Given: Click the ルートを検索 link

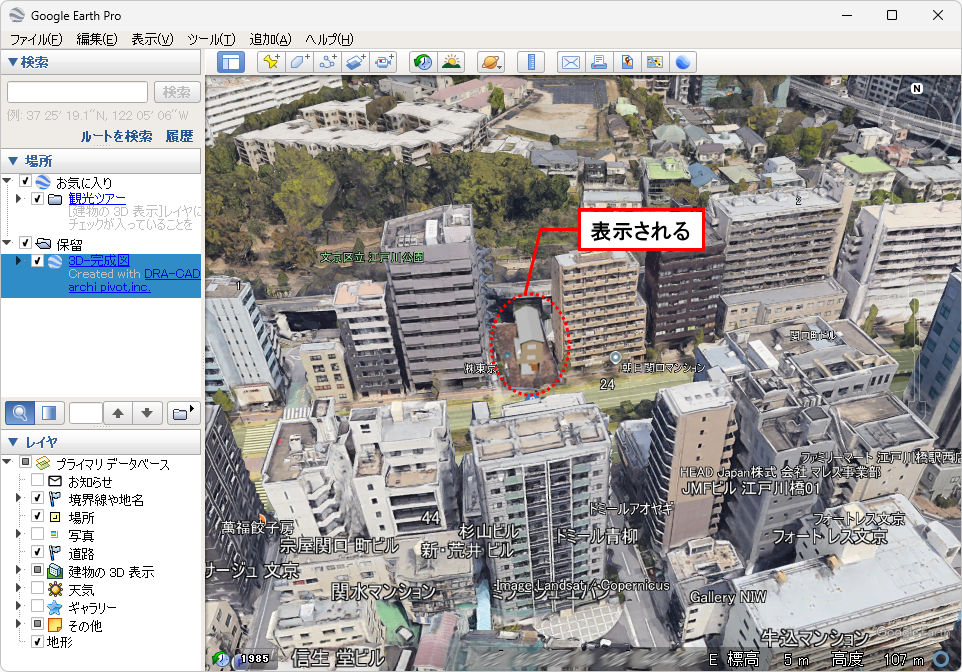Looking at the screenshot, I should click(x=117, y=136).
